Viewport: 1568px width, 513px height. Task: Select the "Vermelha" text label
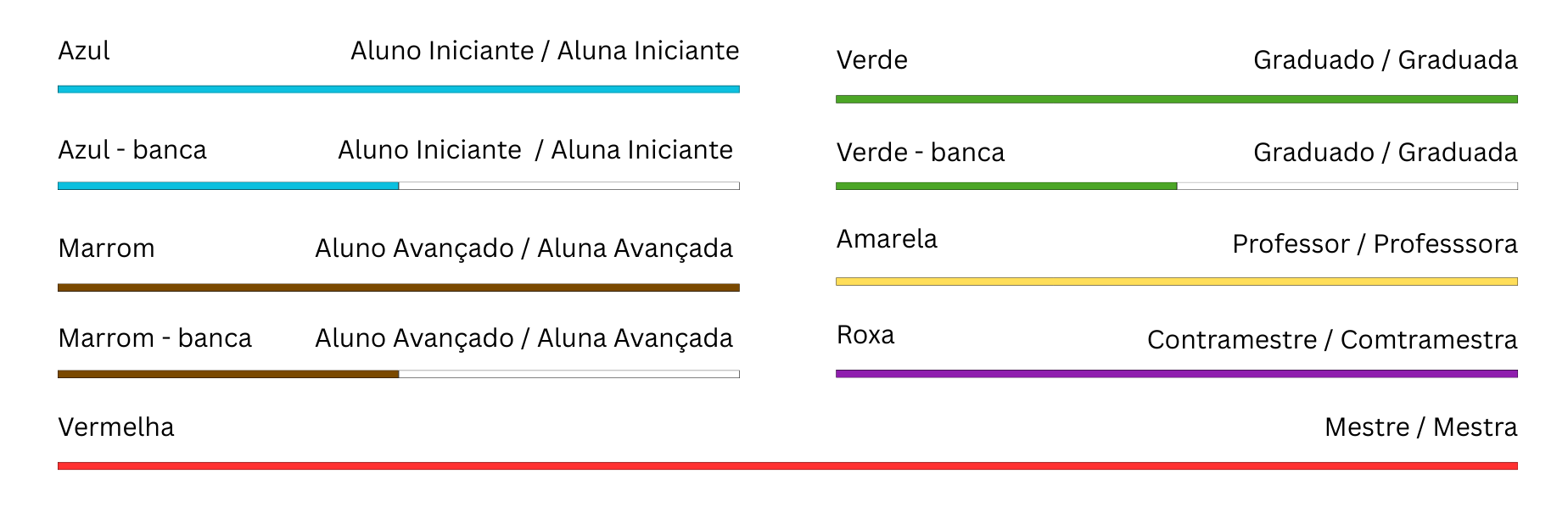pyautogui.click(x=116, y=427)
